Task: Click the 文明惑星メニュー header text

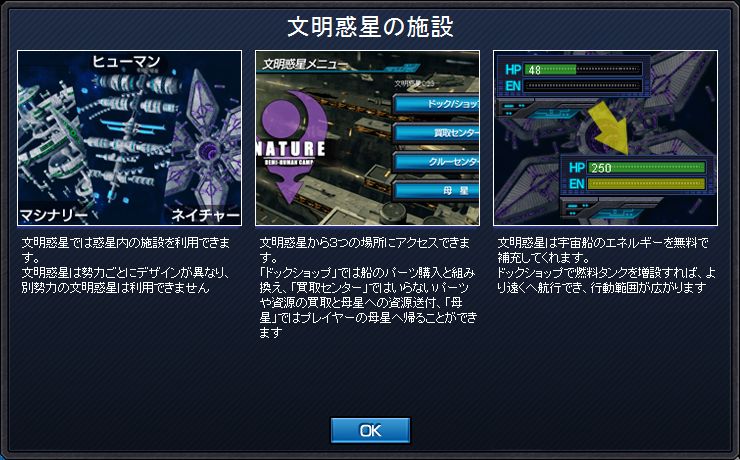Action: click(305, 64)
